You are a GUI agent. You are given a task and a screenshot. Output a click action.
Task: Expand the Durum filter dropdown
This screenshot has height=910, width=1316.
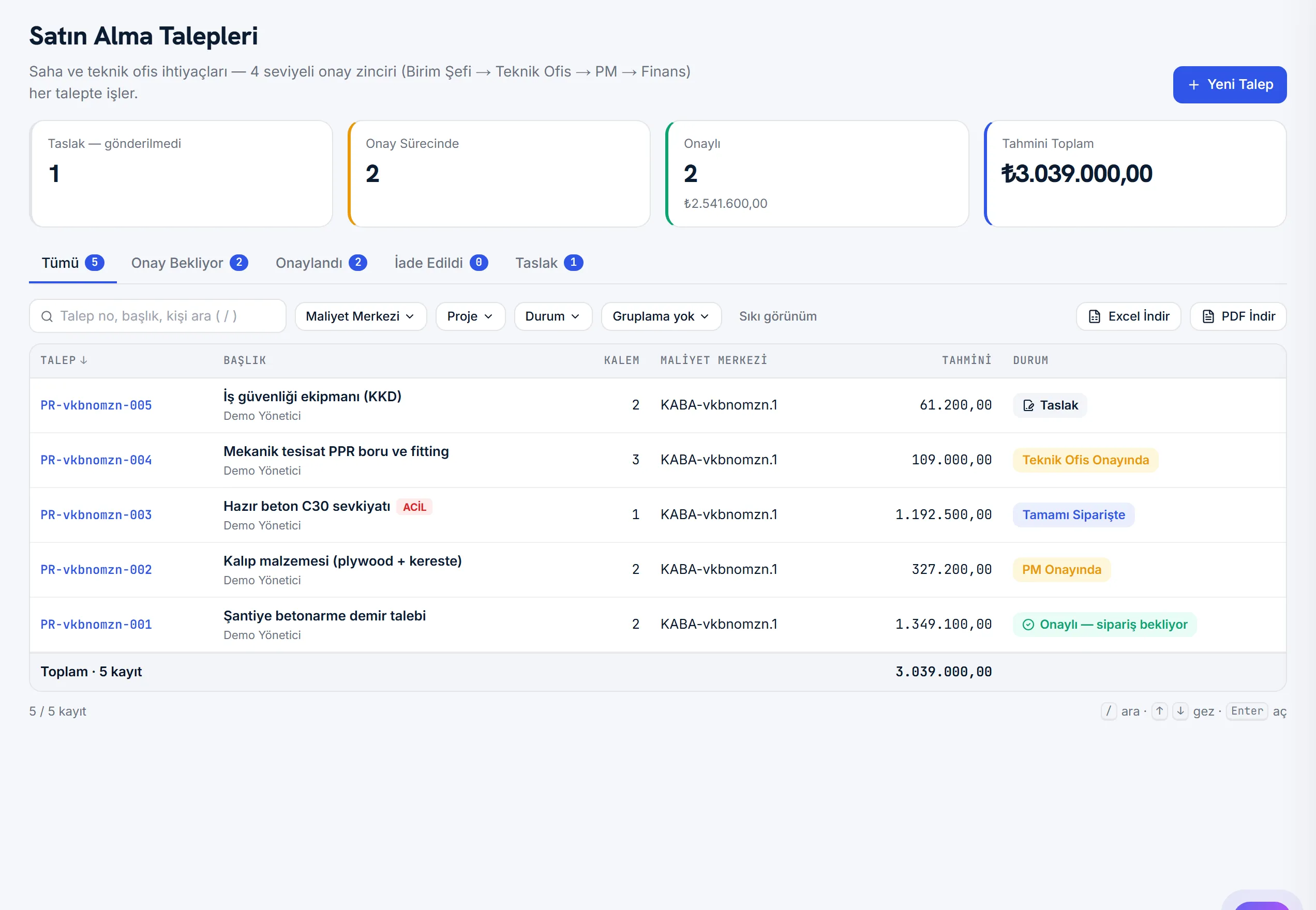553,316
